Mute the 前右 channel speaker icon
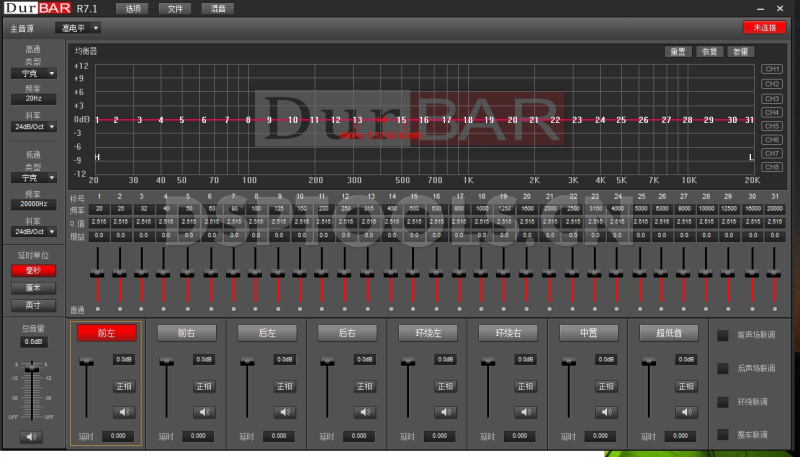Screen dimensions: 800x457 pyautogui.click(x=204, y=411)
